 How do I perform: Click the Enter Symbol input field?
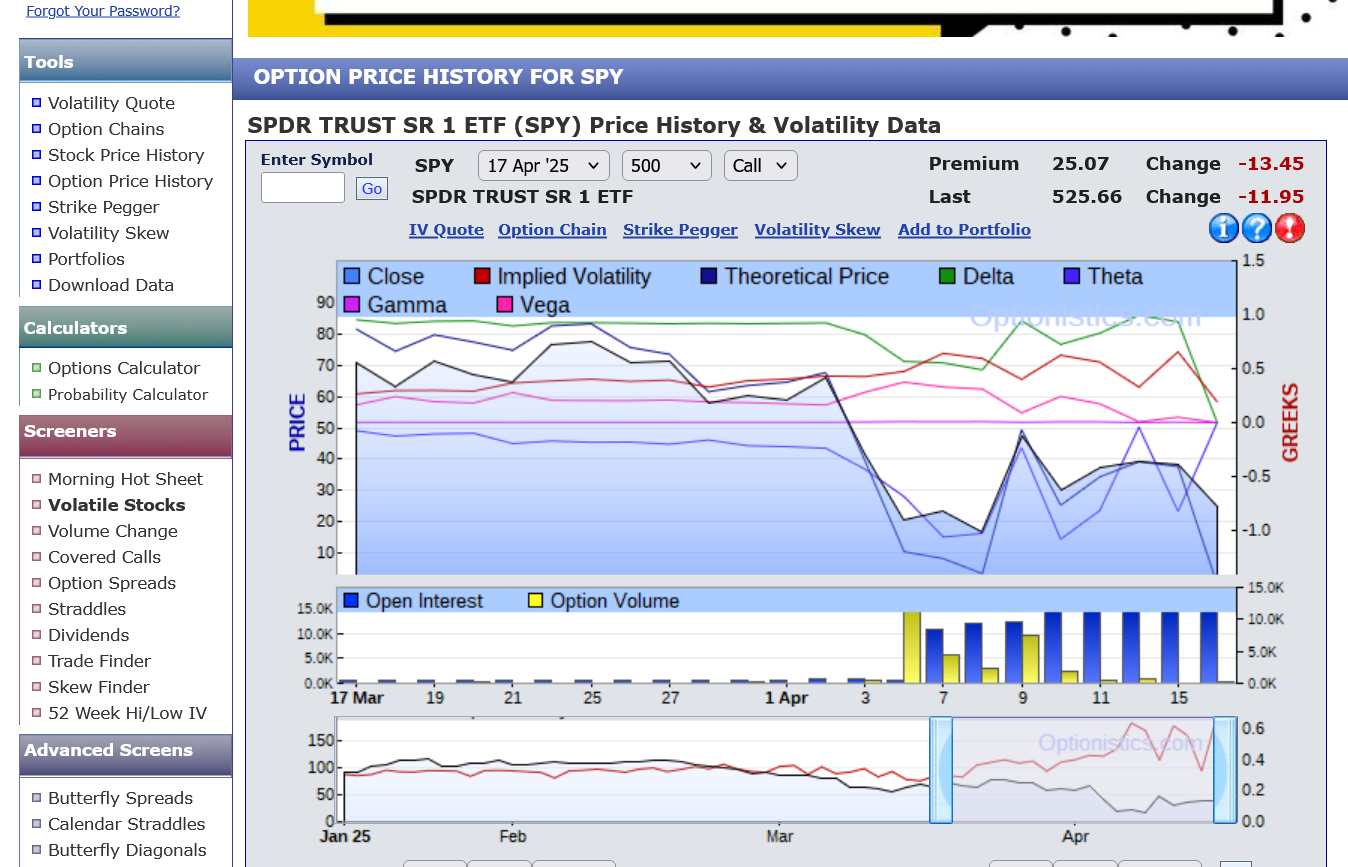[x=303, y=188]
